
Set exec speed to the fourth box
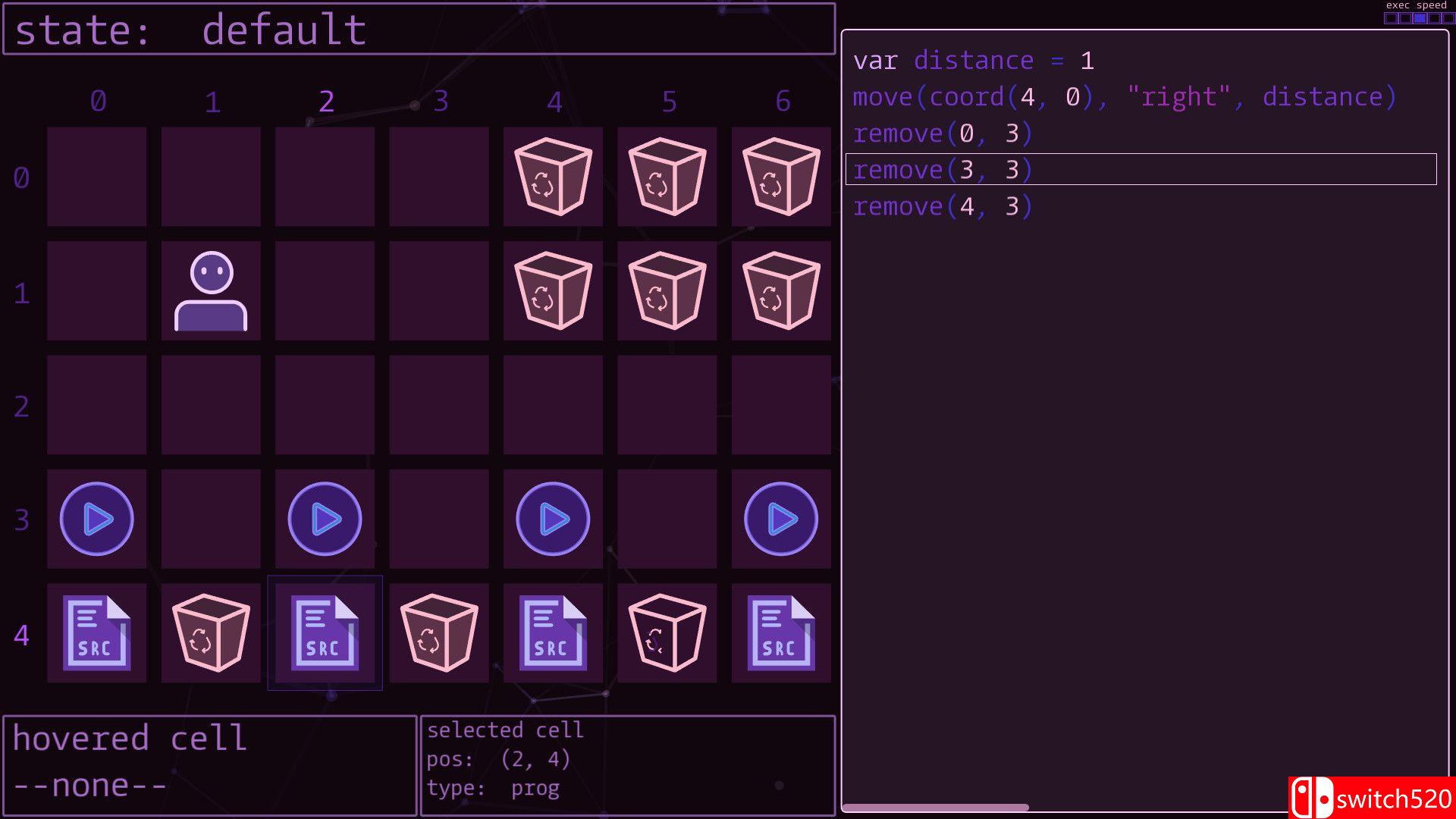[x=1434, y=18]
